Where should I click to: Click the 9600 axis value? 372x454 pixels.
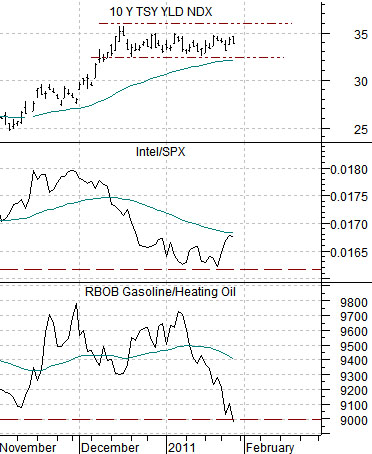click(x=354, y=332)
